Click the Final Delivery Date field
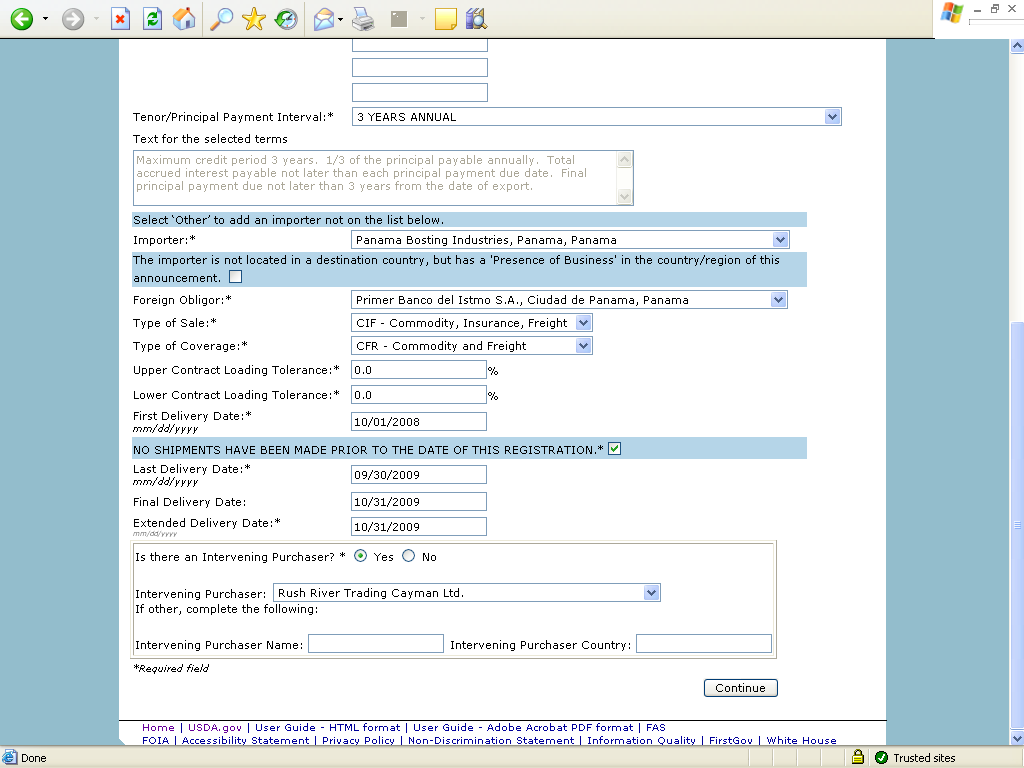 (x=419, y=502)
